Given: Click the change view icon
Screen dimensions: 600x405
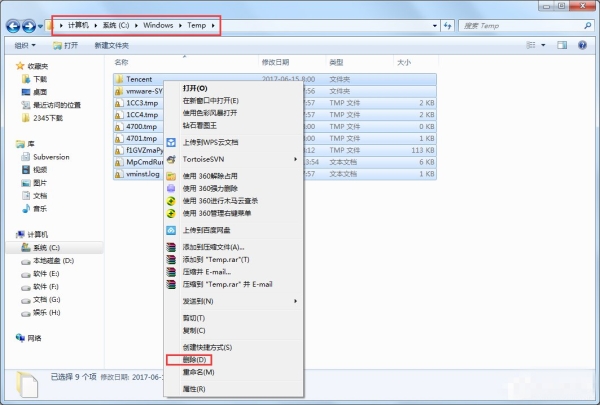Looking at the screenshot, I should tap(531, 45).
